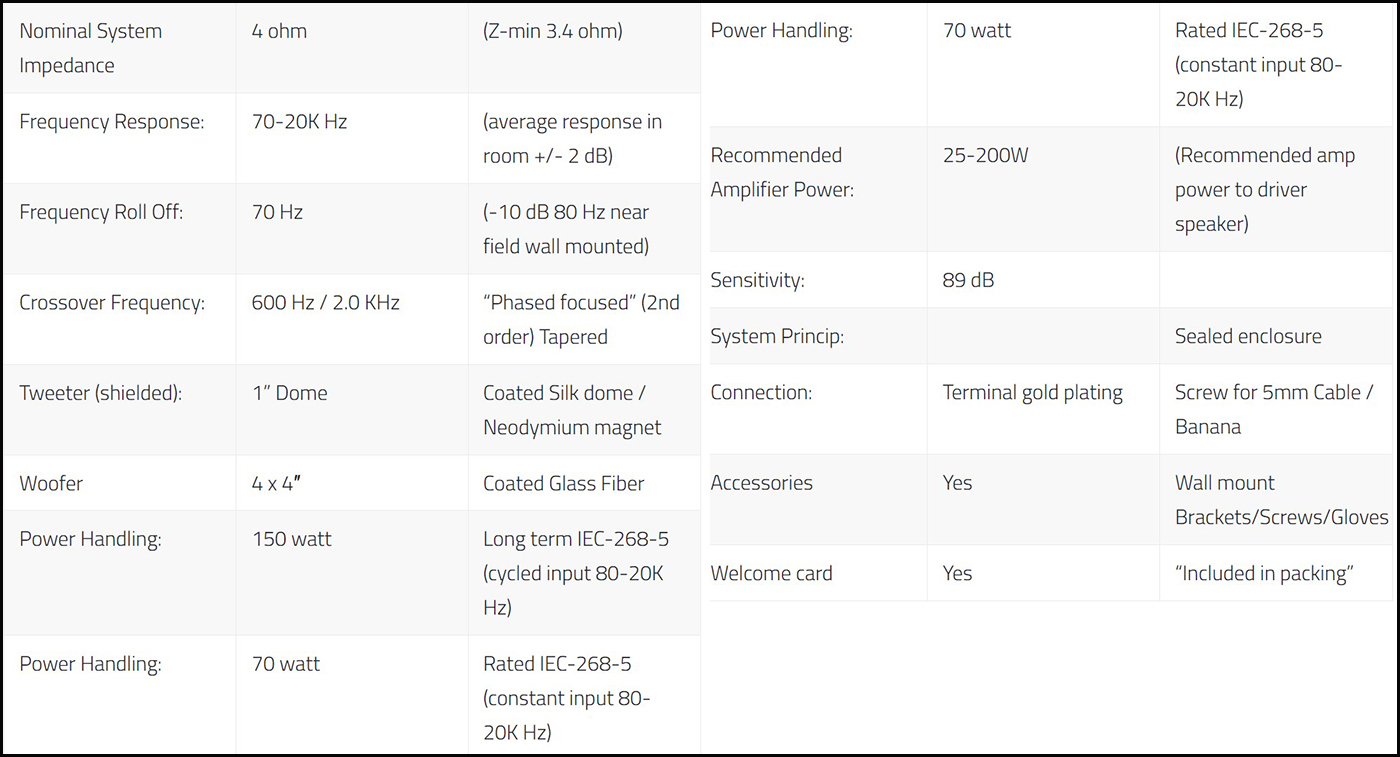Select the "25-200W" amplifier power value
Viewport: 1400px width, 757px height.
(x=985, y=155)
